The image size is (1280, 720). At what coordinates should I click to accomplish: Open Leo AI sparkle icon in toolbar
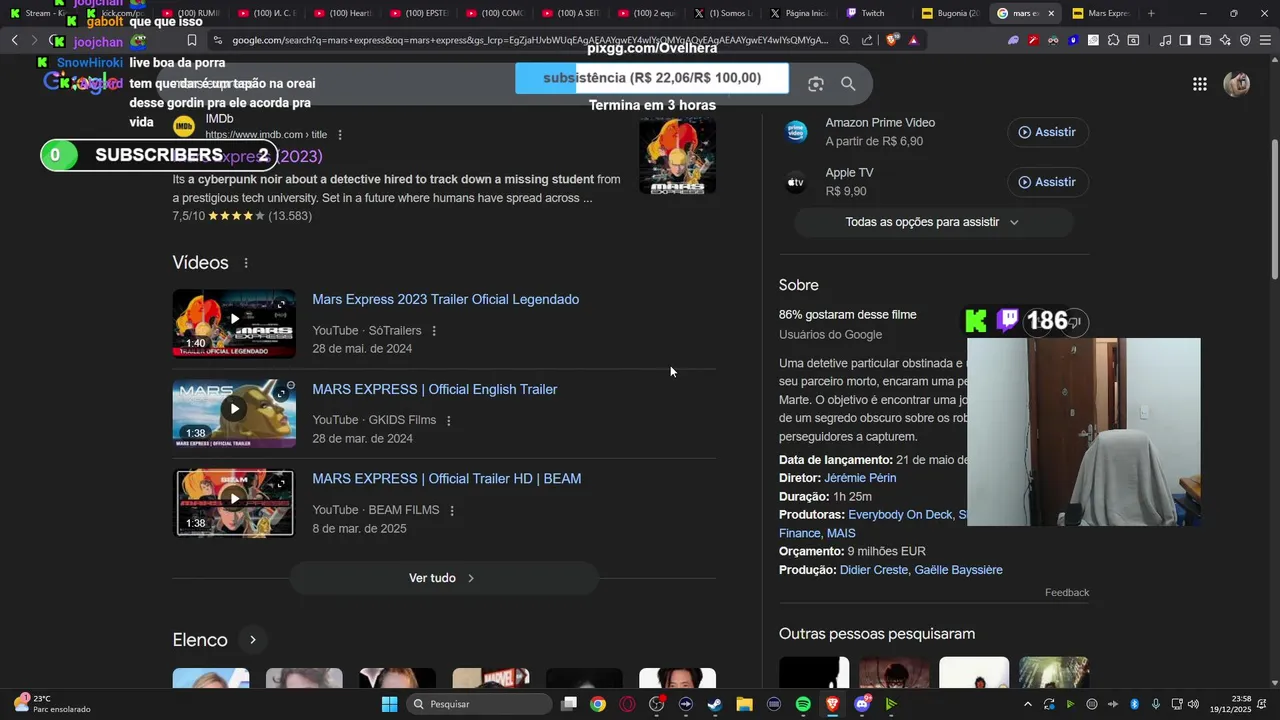[x=1225, y=40]
